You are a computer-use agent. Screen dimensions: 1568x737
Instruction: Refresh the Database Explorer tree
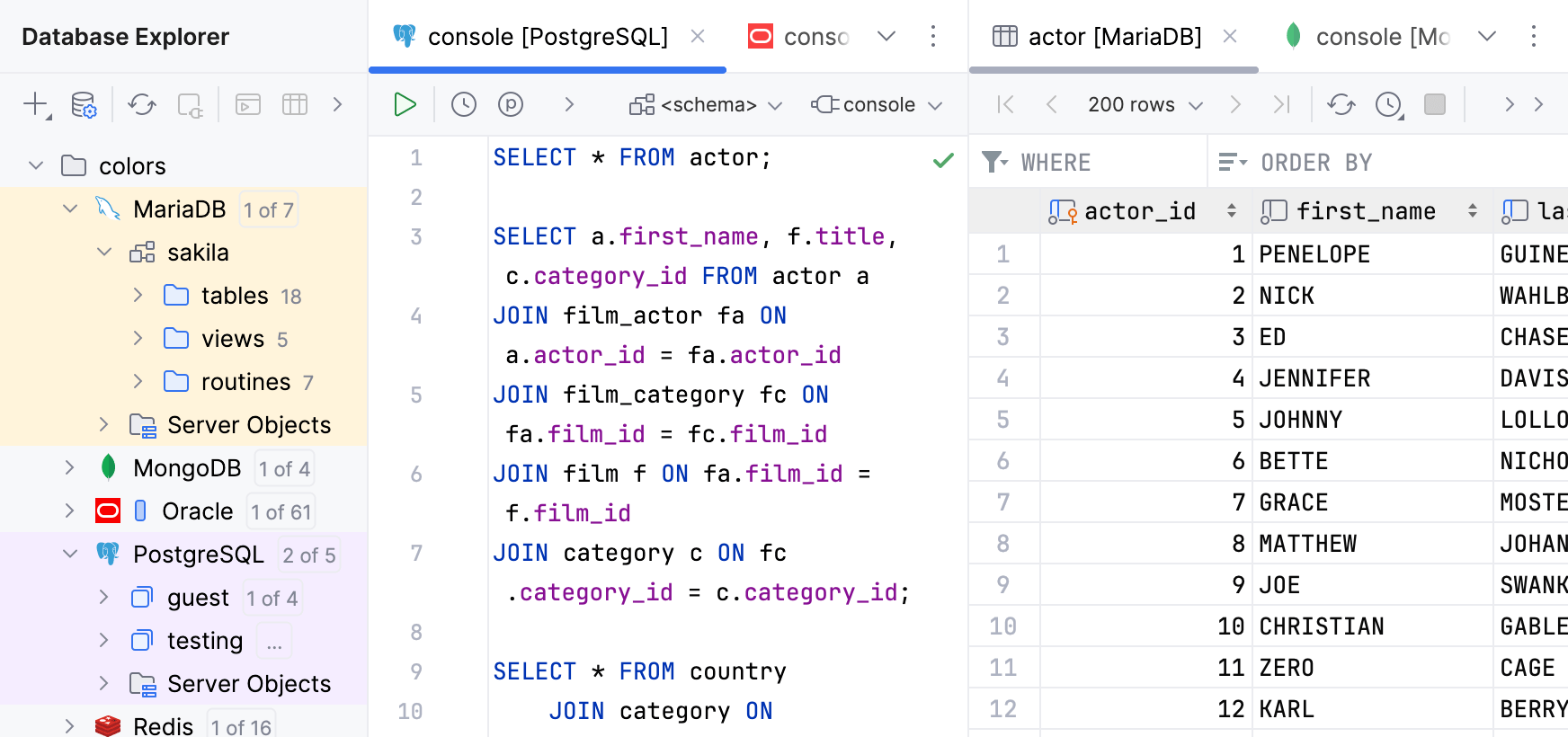(x=141, y=105)
